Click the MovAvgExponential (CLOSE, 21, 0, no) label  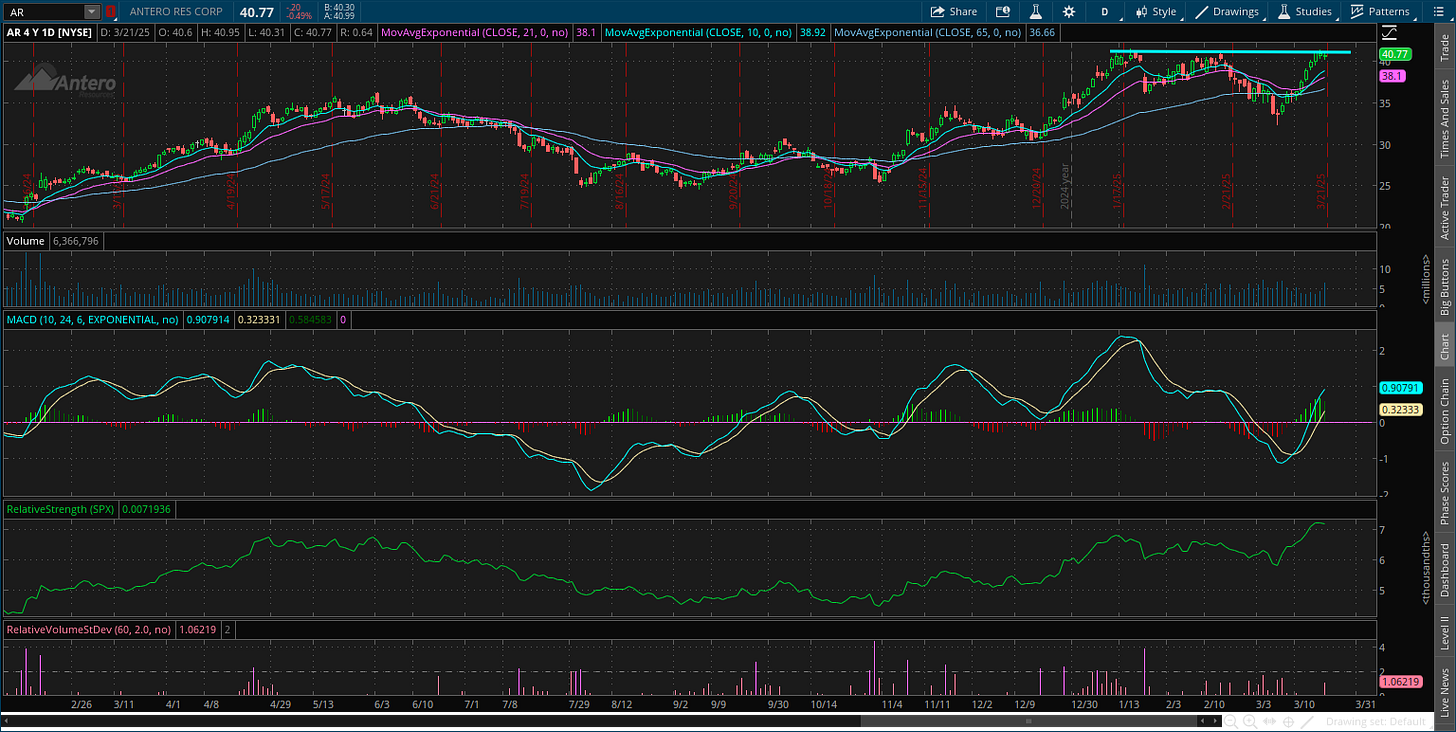(x=475, y=32)
